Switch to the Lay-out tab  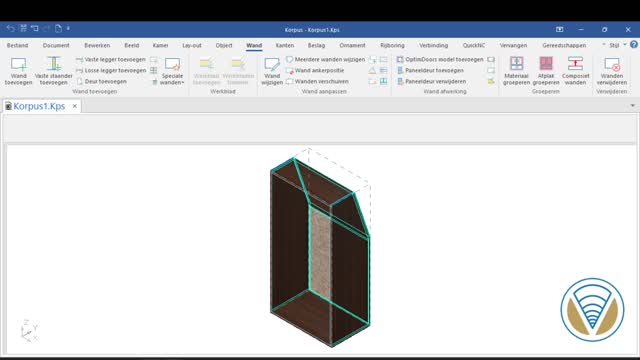[192, 45]
